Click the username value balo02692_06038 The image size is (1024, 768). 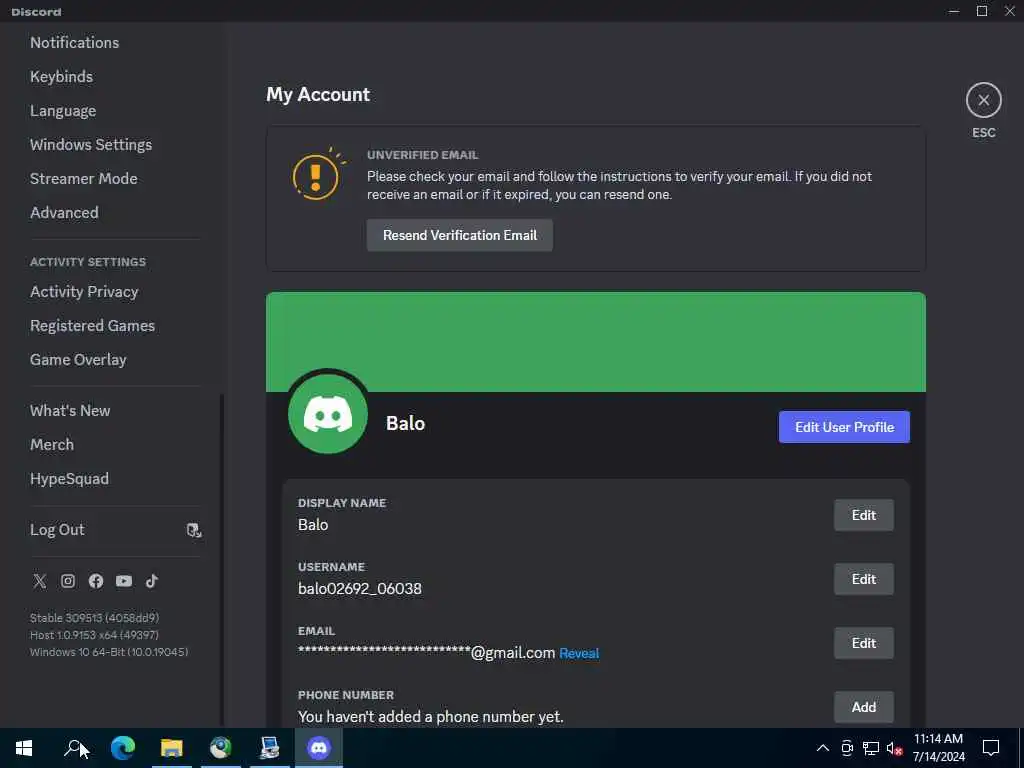click(360, 588)
